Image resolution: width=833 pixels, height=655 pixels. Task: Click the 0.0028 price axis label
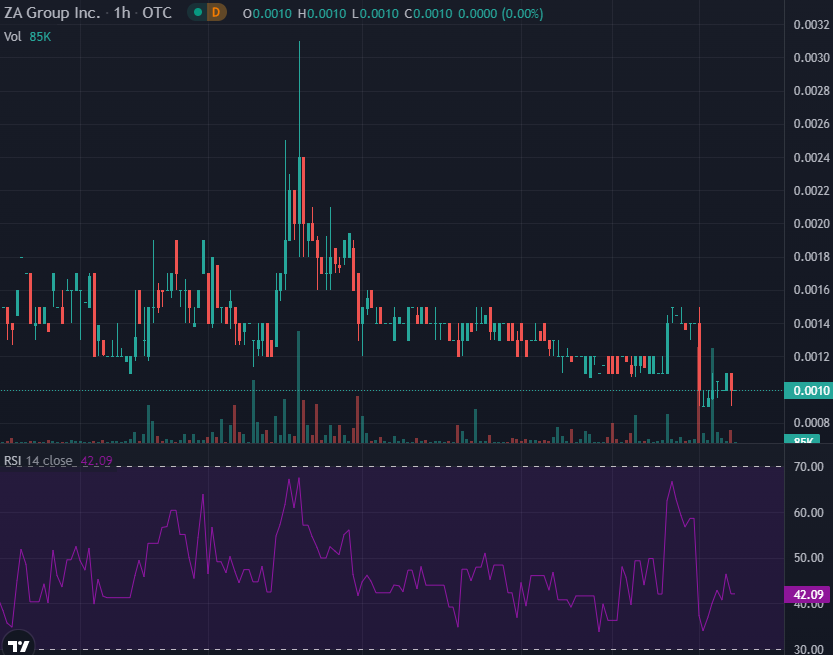[x=811, y=91]
